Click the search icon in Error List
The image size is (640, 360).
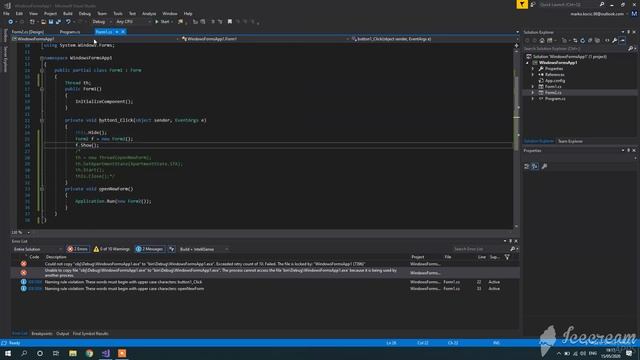[x=513, y=249]
